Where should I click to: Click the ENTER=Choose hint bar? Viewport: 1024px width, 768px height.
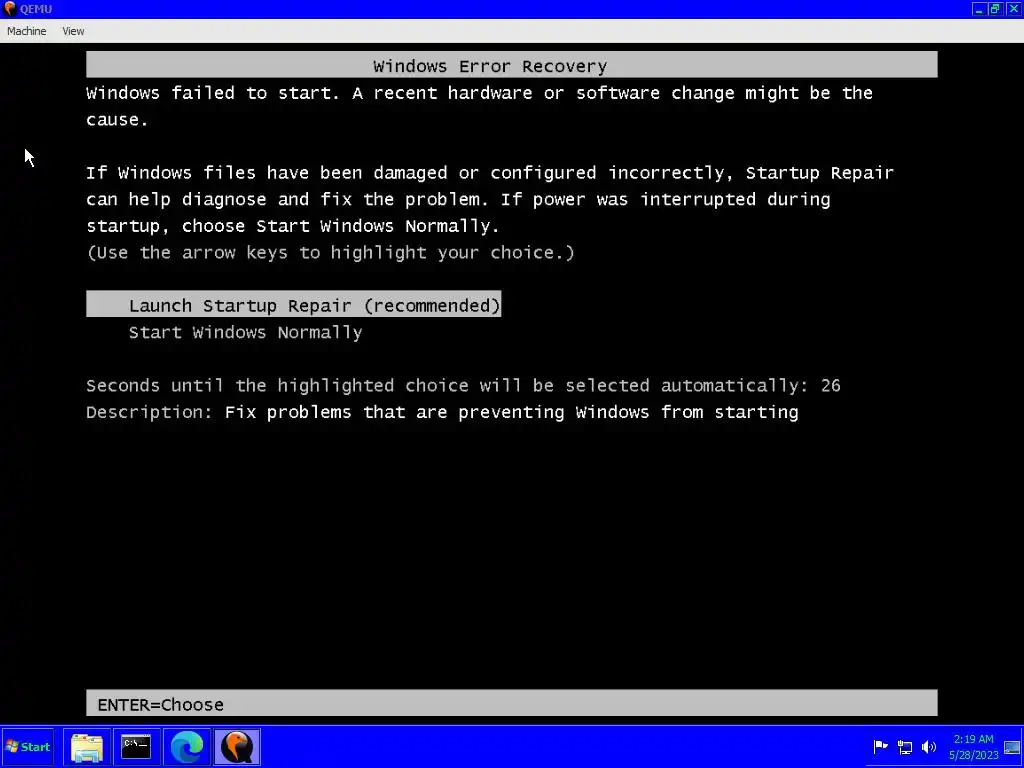click(x=511, y=703)
